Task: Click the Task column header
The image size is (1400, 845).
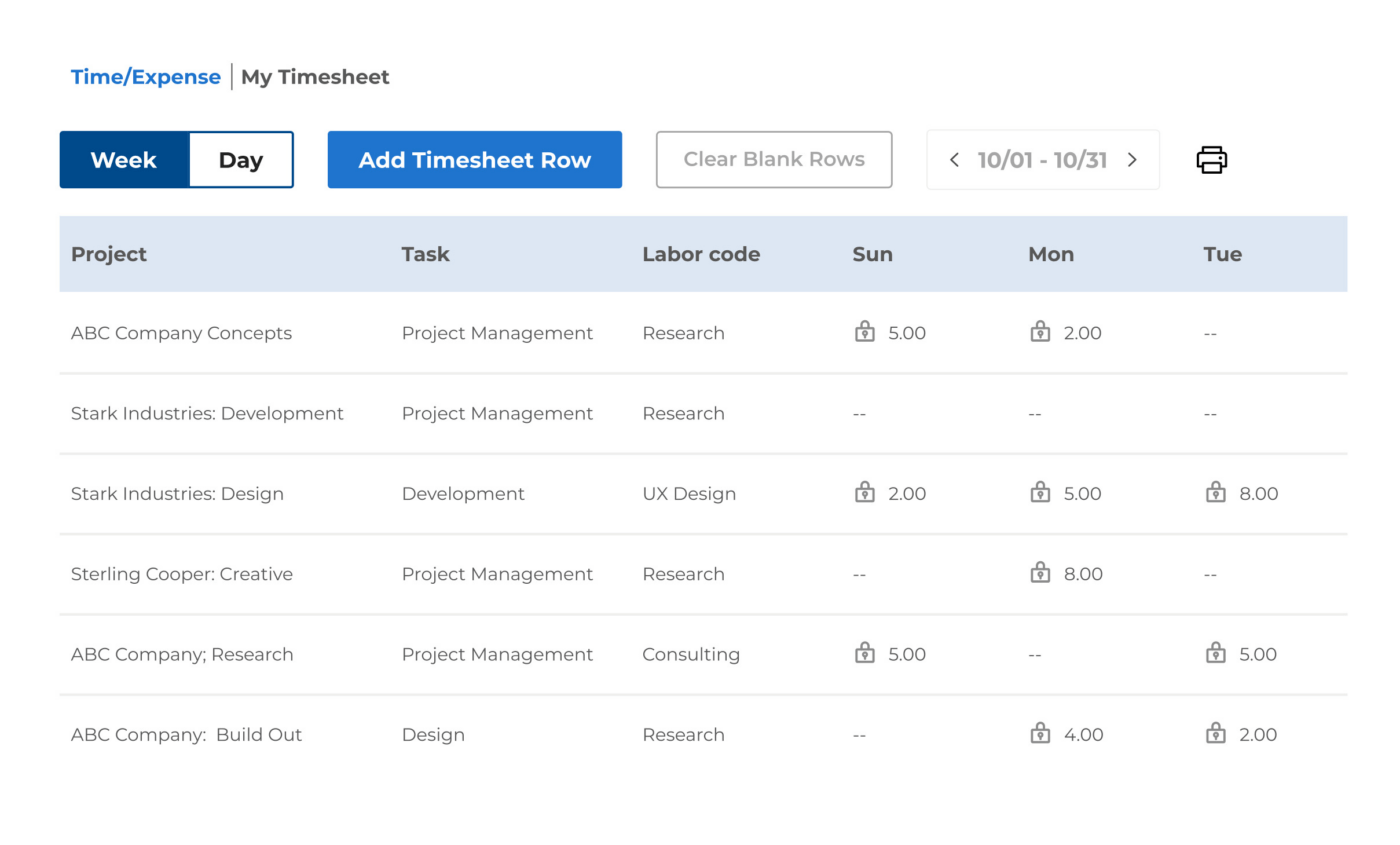Action: [x=425, y=254]
